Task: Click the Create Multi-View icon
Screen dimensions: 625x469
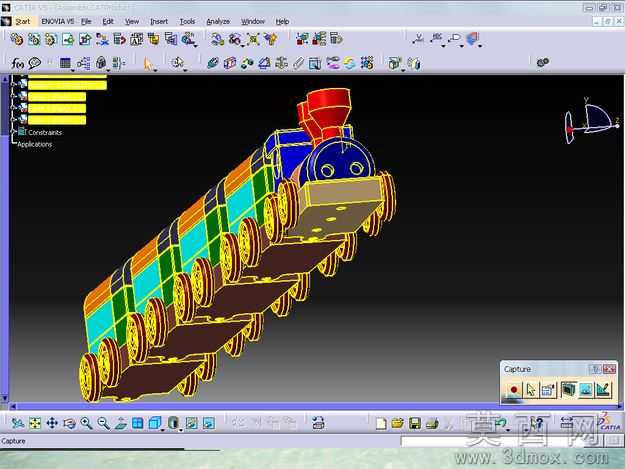Action: pyautogui.click(x=138, y=423)
